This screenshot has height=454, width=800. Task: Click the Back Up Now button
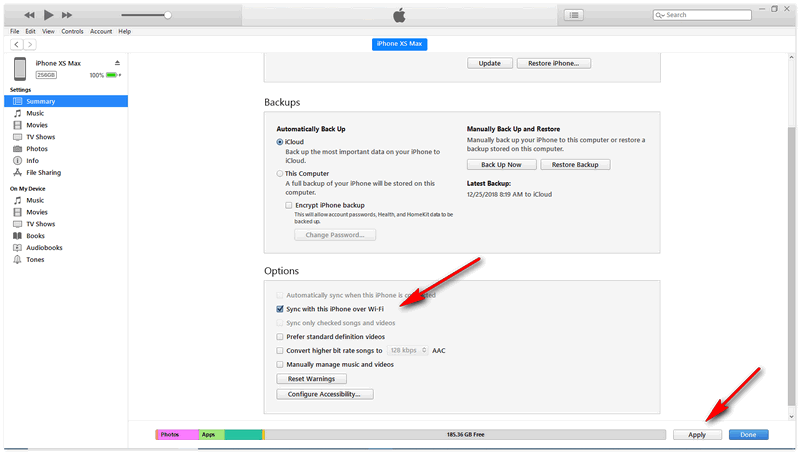click(x=502, y=165)
